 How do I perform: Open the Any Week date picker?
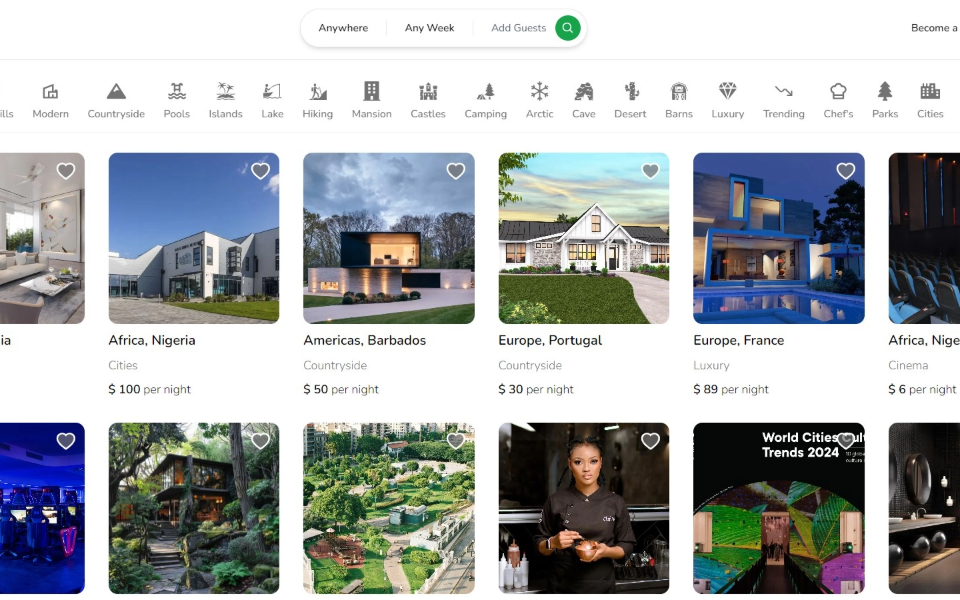[429, 28]
